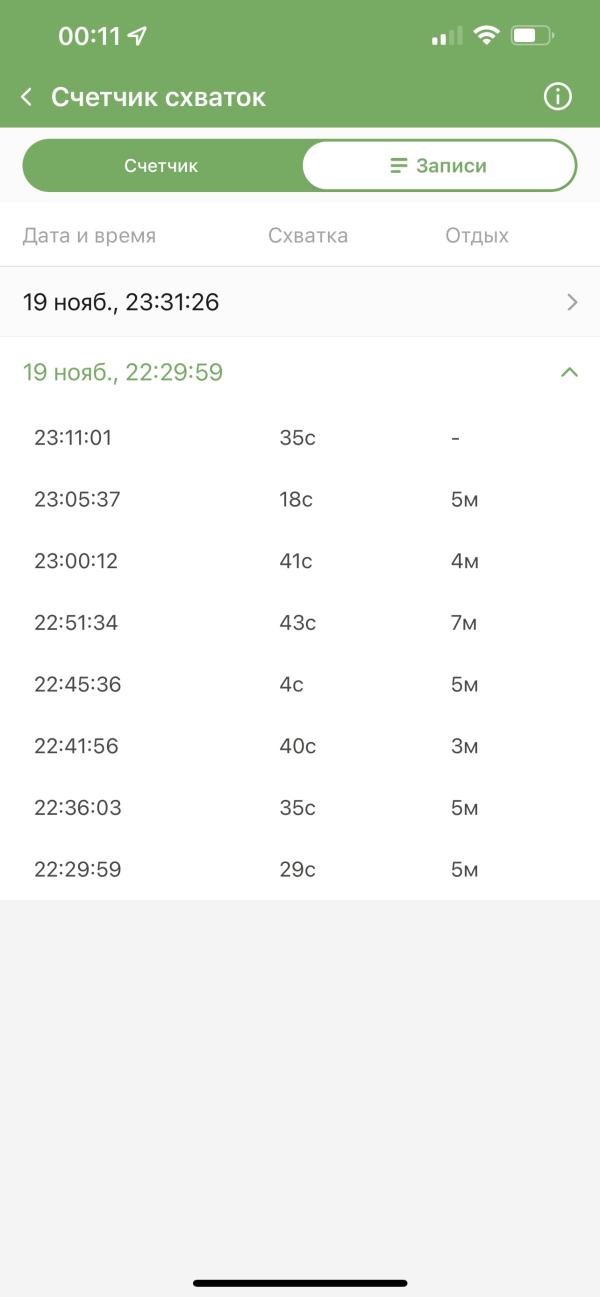This screenshot has height=1297, width=600.
Task: Switch to the Счетчик tab
Action: [162, 165]
